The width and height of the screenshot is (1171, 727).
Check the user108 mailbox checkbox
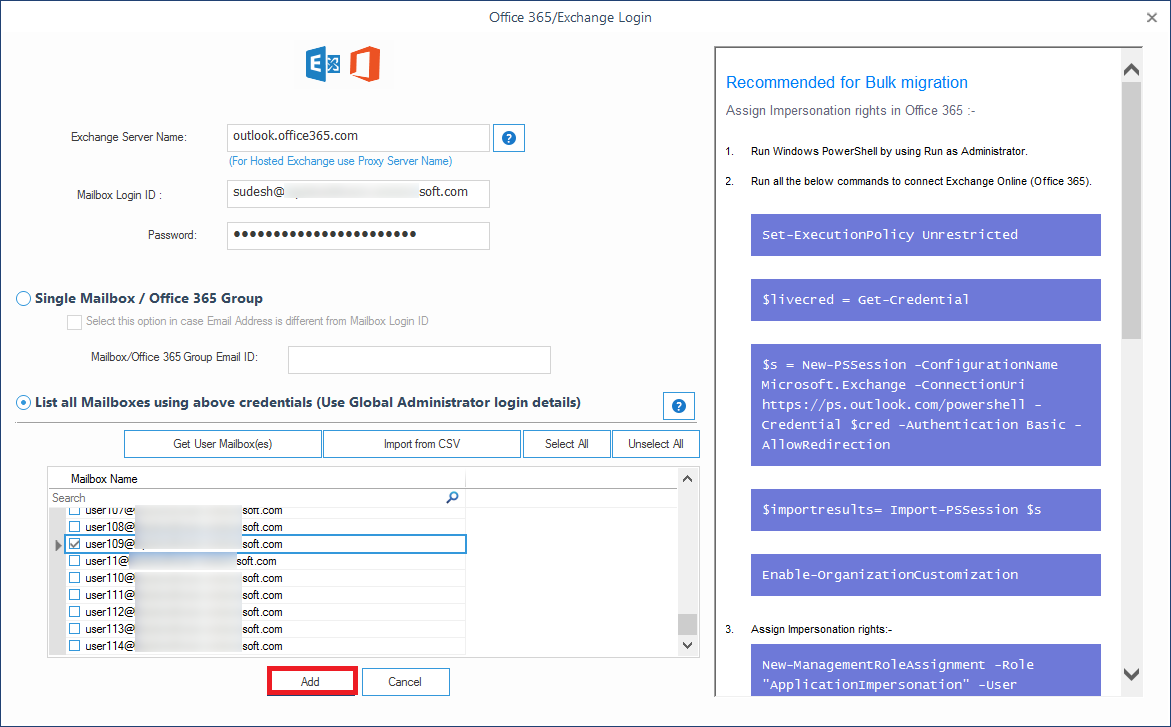point(74,527)
